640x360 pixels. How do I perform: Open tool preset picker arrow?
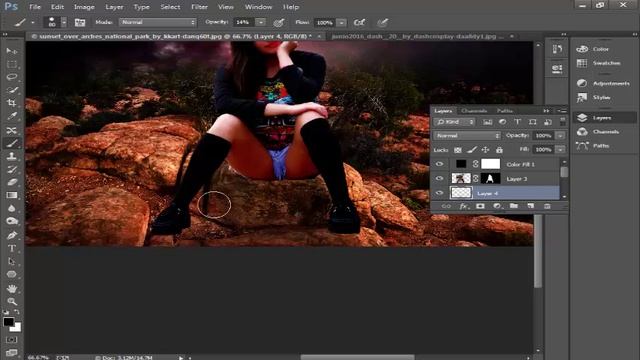(x=33, y=23)
